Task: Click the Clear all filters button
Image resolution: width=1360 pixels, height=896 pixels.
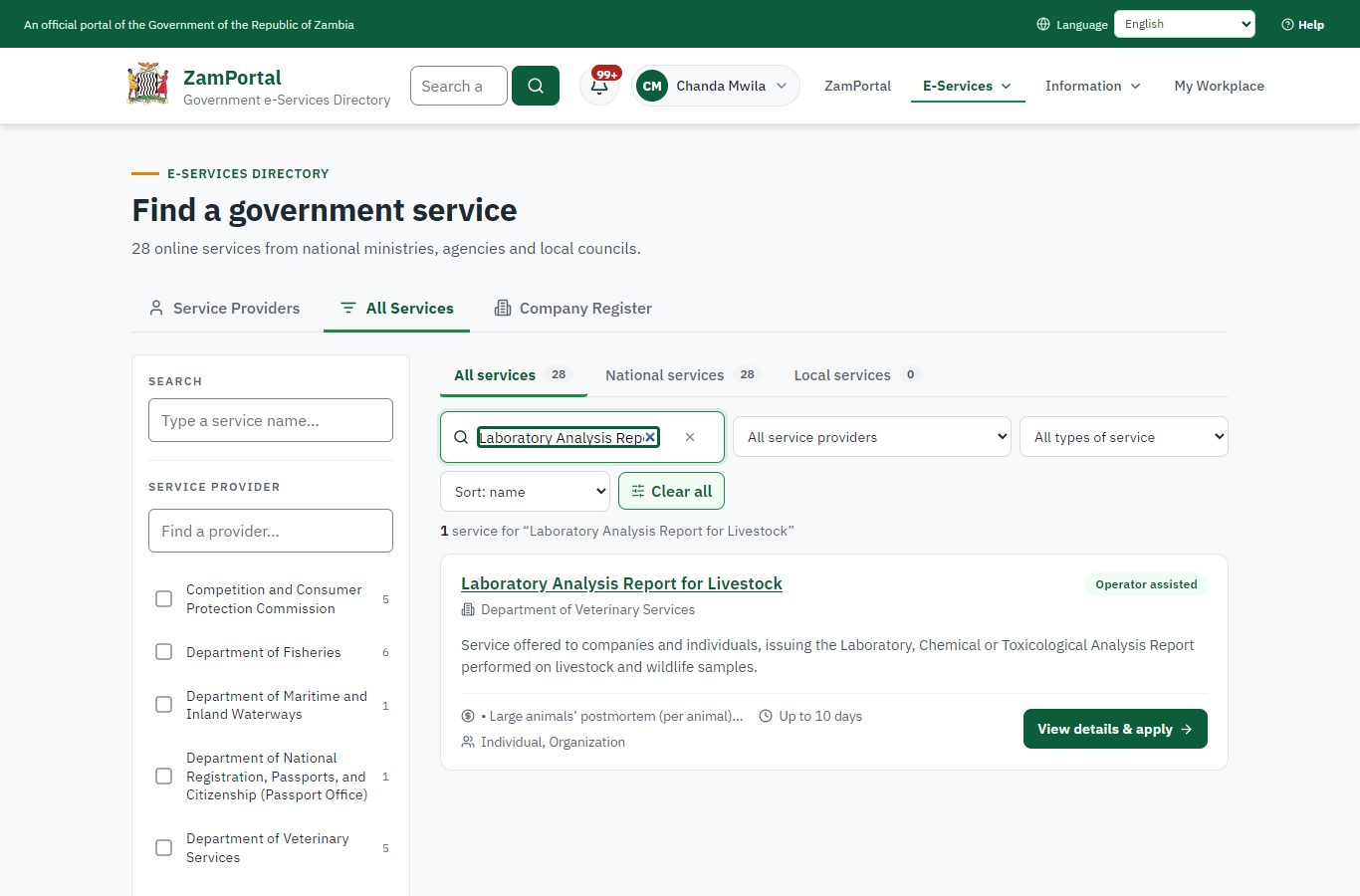Action: pos(671,491)
